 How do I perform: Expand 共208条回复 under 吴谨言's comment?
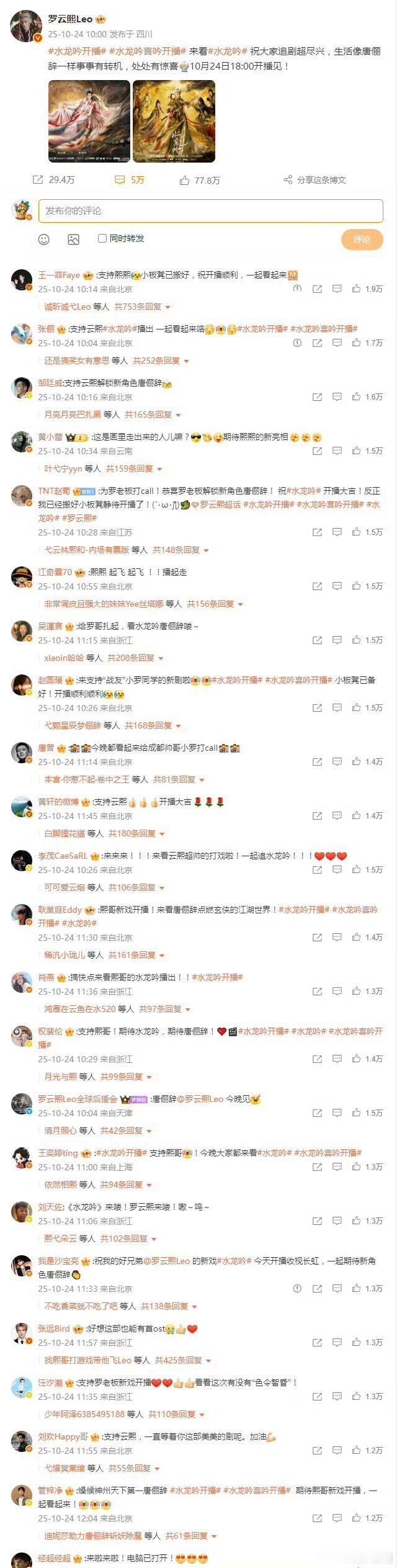pyautogui.click(x=135, y=658)
